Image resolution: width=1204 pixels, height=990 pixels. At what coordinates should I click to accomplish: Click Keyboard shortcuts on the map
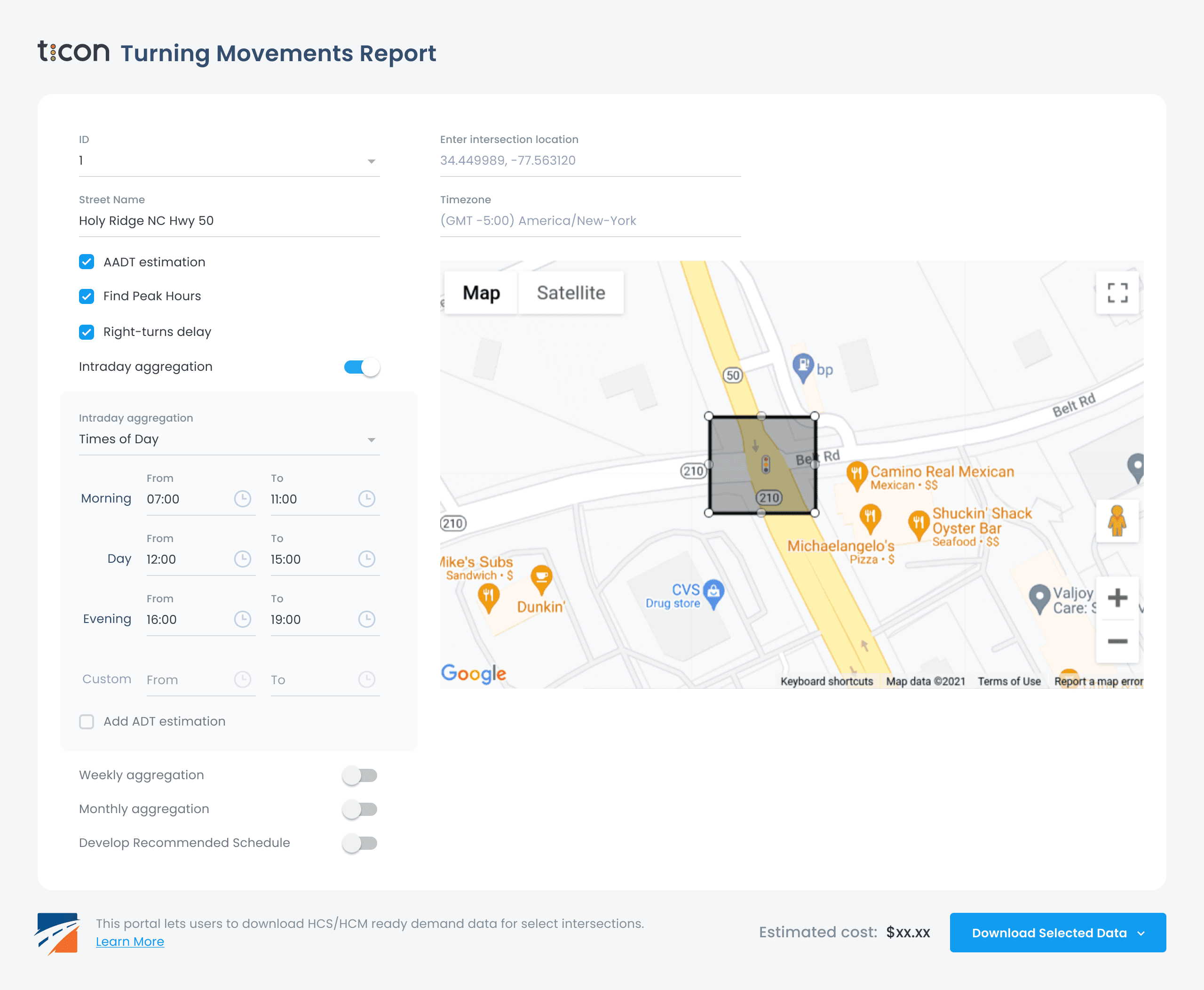[827, 681]
